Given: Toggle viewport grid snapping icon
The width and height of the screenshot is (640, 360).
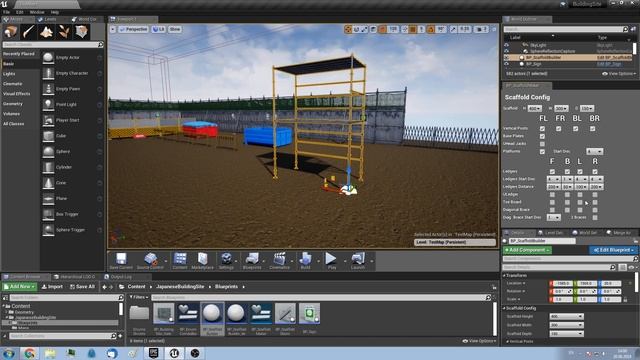Looking at the screenshot, I should (383, 29).
